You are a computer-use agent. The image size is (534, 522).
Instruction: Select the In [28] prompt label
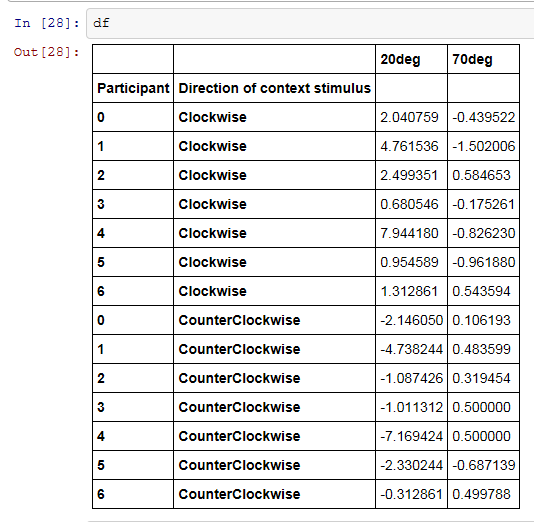point(47,23)
